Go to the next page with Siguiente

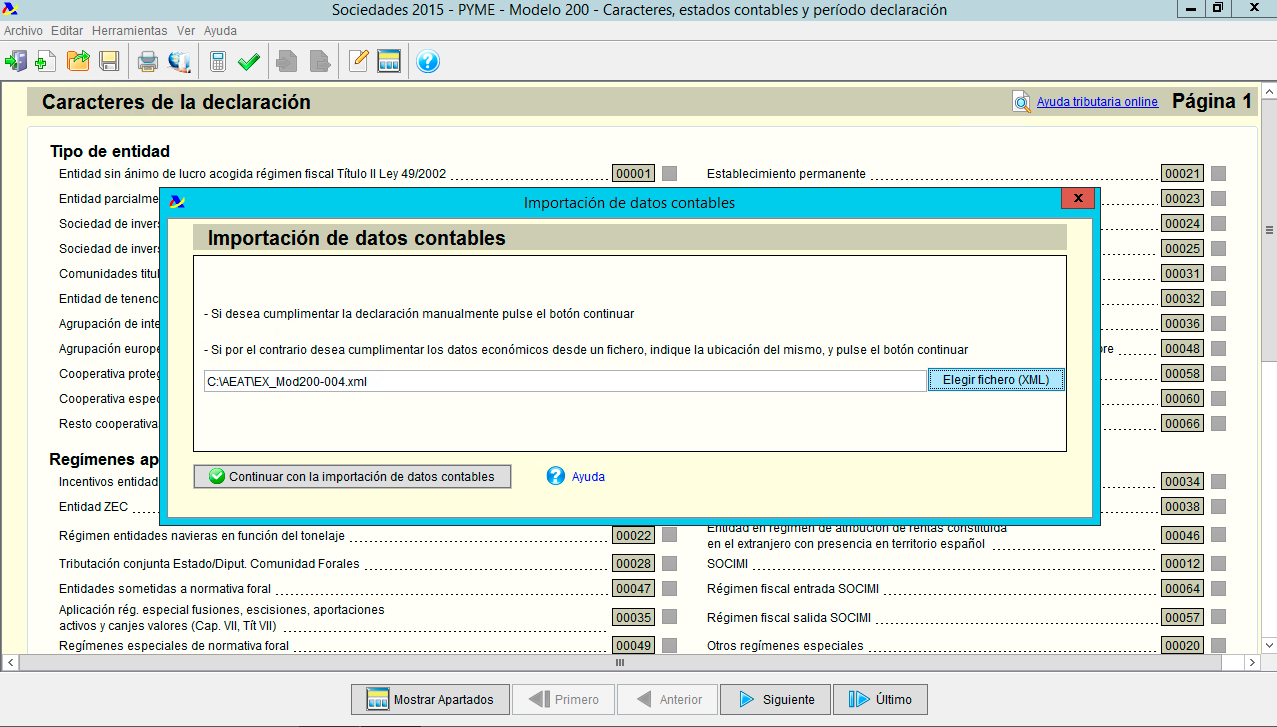pyautogui.click(x=776, y=700)
